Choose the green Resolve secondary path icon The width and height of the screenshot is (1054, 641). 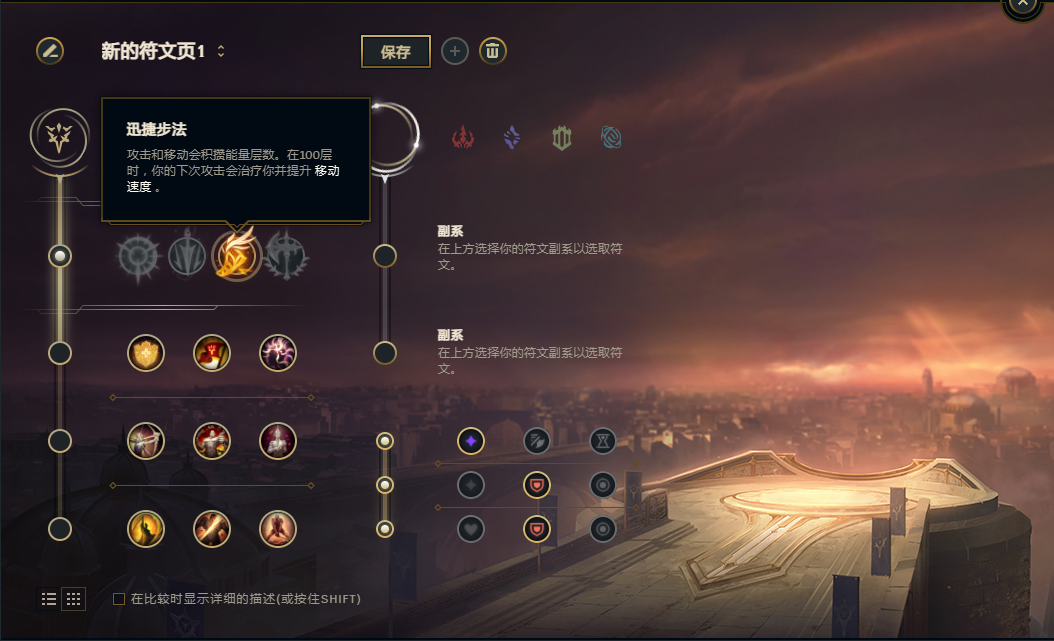point(561,138)
